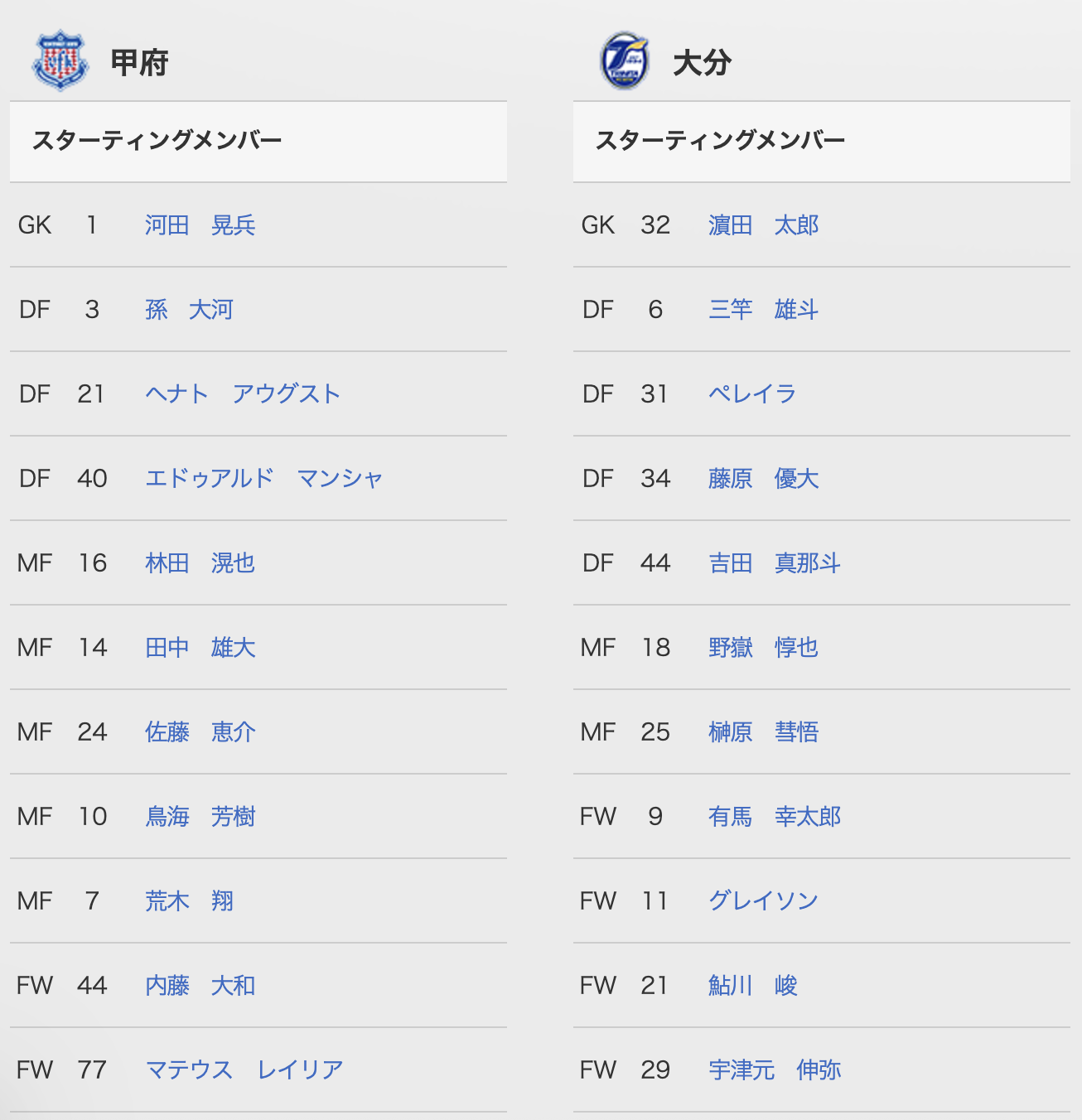Open goalkeeper 河田 晃兵 player page
The image size is (1082, 1120).
click(200, 225)
